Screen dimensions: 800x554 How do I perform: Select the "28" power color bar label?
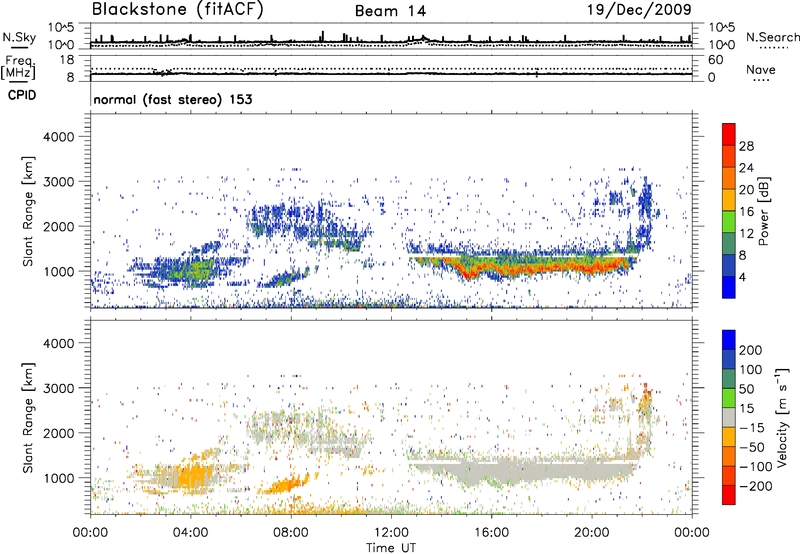(x=746, y=146)
